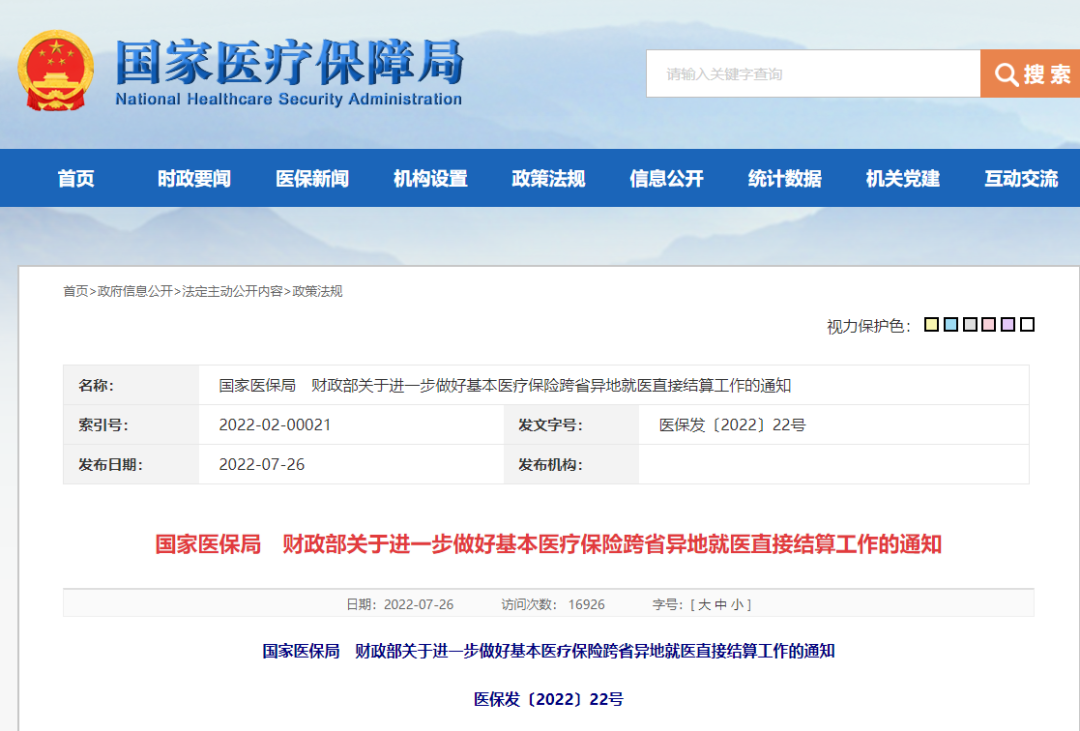The width and height of the screenshot is (1080, 731).
Task: Click the 索引号 table label
Action: coord(103,425)
